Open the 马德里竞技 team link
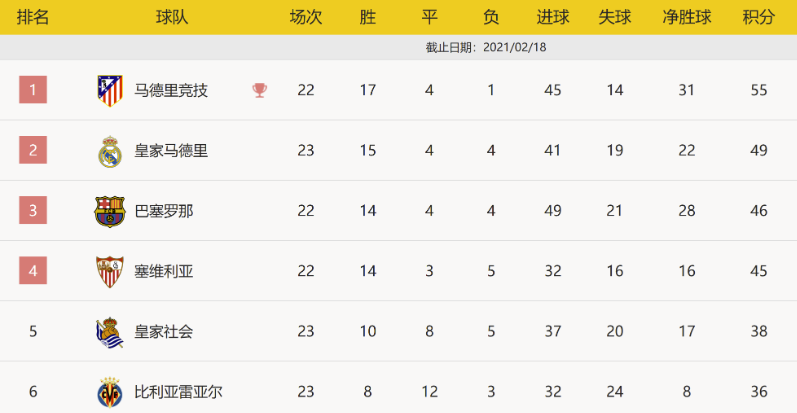The height and width of the screenshot is (413, 797). tap(171, 91)
